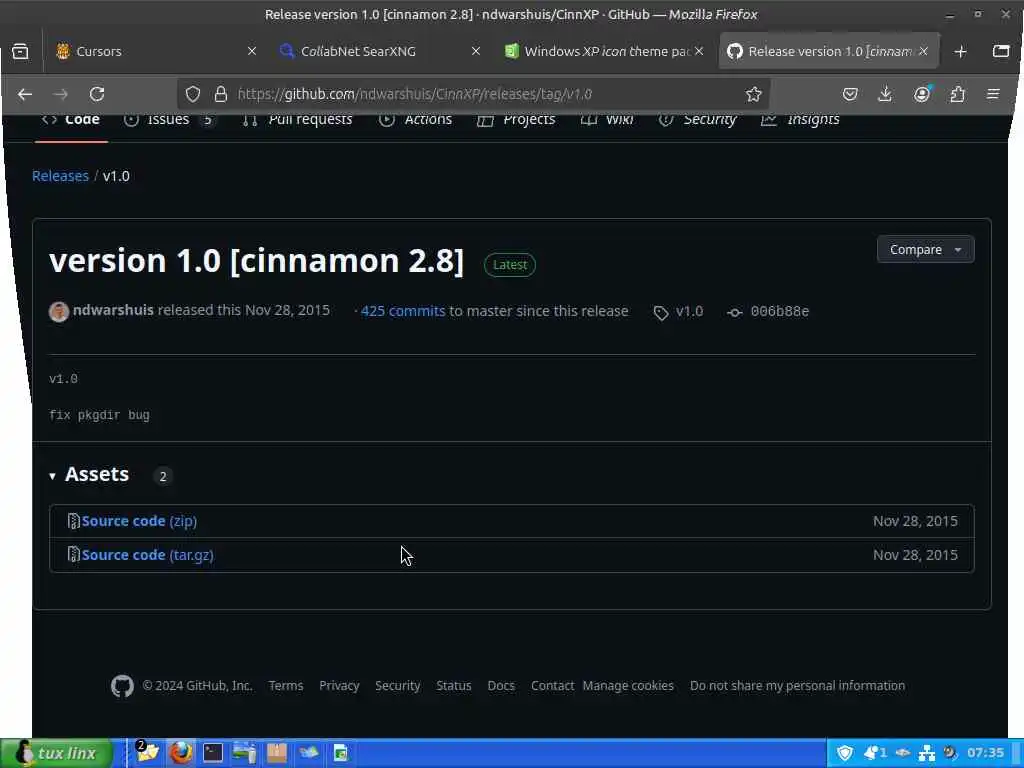This screenshot has height=768, width=1024.
Task: Open the Actions tab
Action: 415,120
